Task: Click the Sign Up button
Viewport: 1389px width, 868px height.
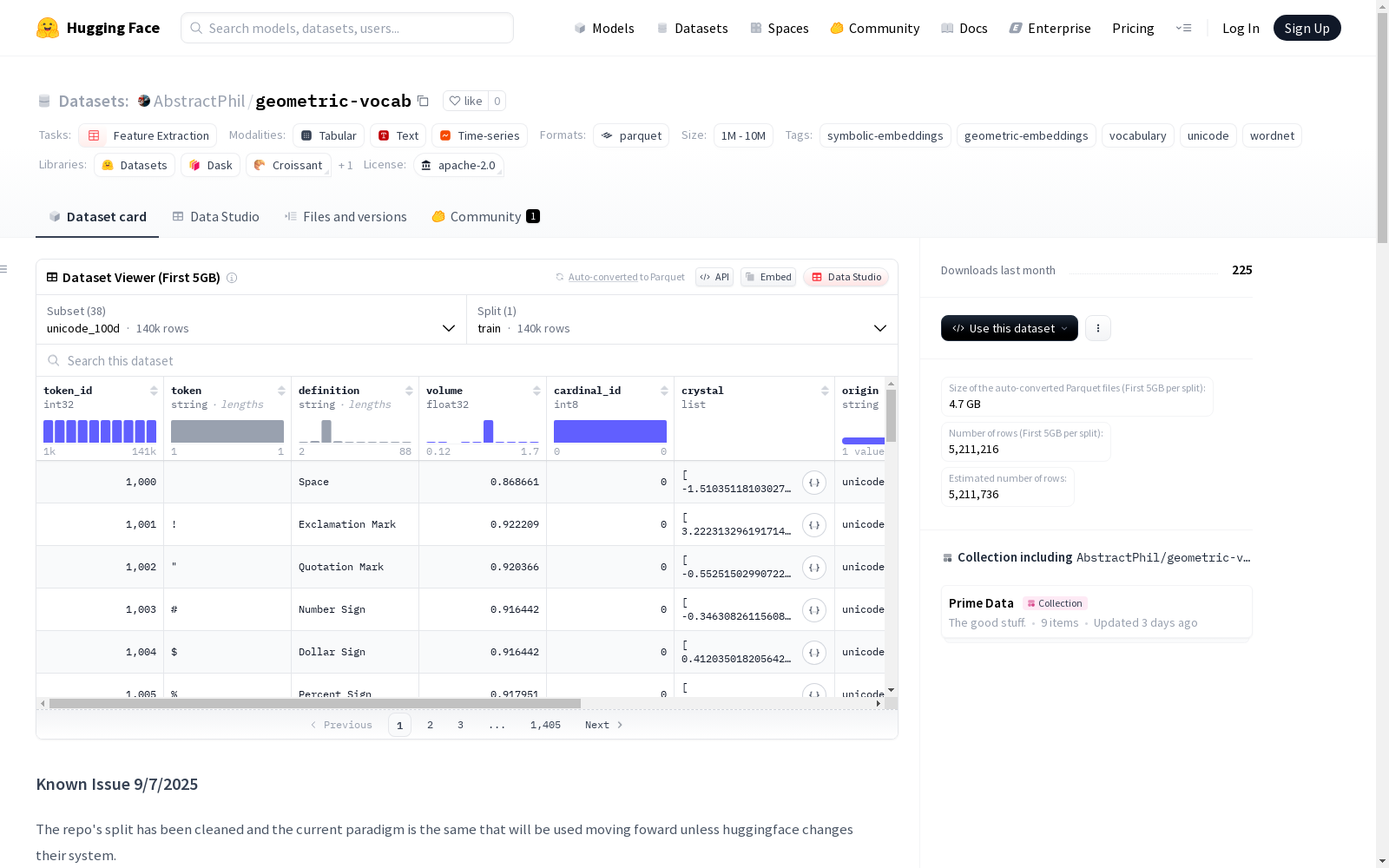Action: [1307, 28]
